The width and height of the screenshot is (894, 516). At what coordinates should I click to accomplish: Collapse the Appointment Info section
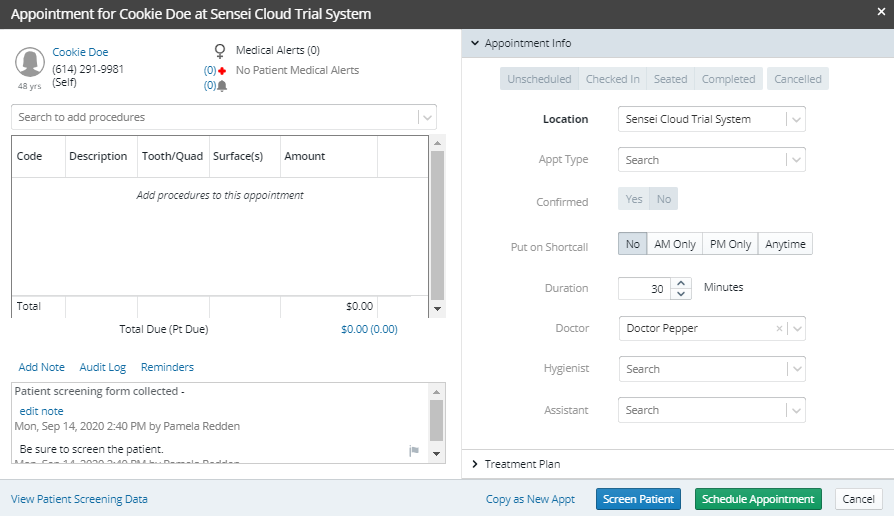475,43
